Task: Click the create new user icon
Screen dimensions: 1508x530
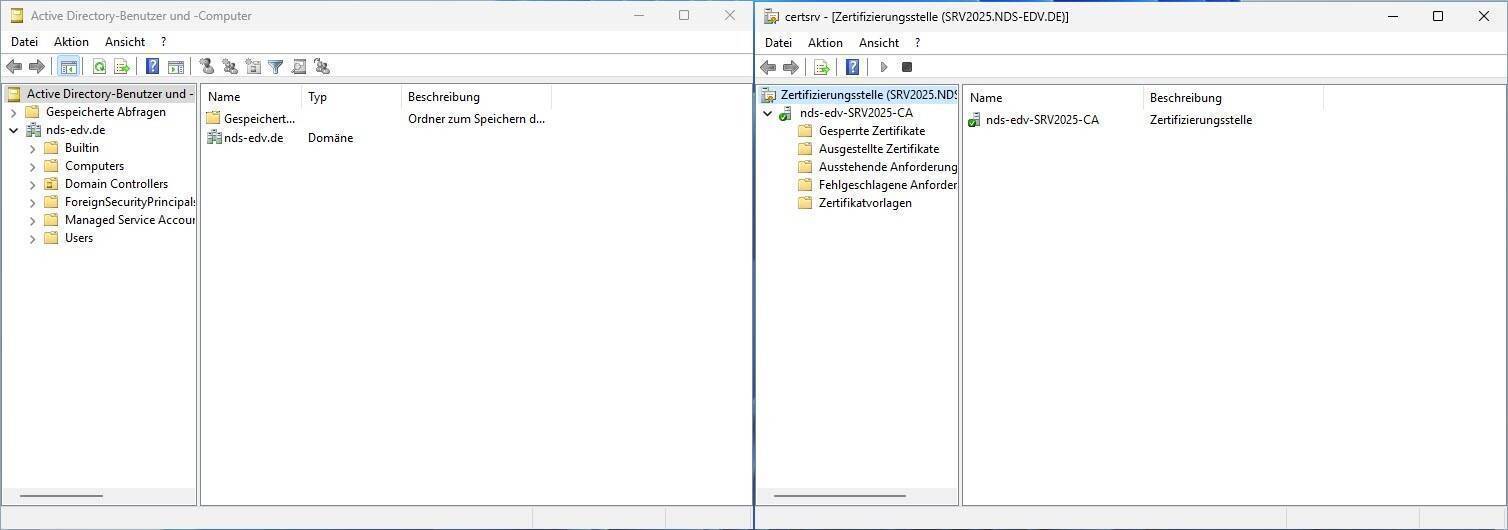Action: coord(207,67)
